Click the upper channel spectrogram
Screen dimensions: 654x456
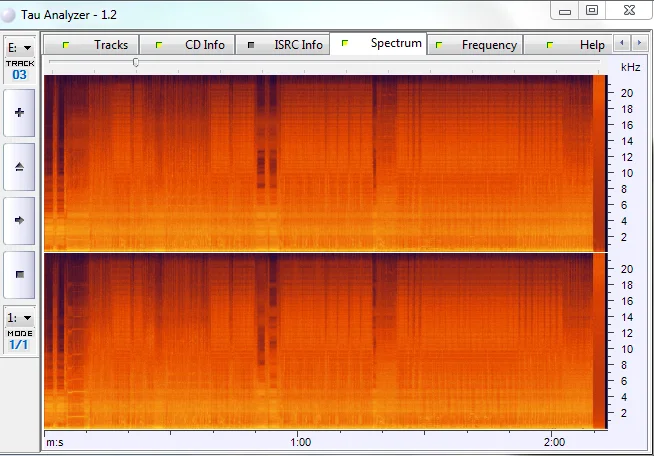tap(325, 163)
